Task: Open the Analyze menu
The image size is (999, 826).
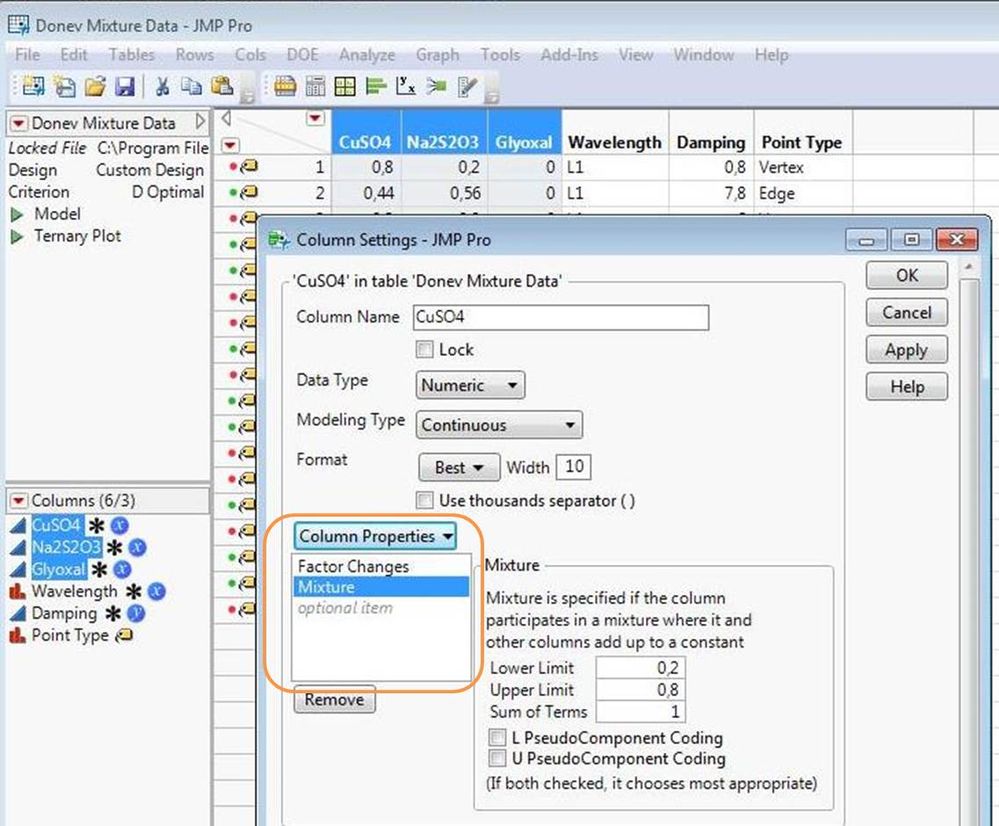Action: coord(366,55)
